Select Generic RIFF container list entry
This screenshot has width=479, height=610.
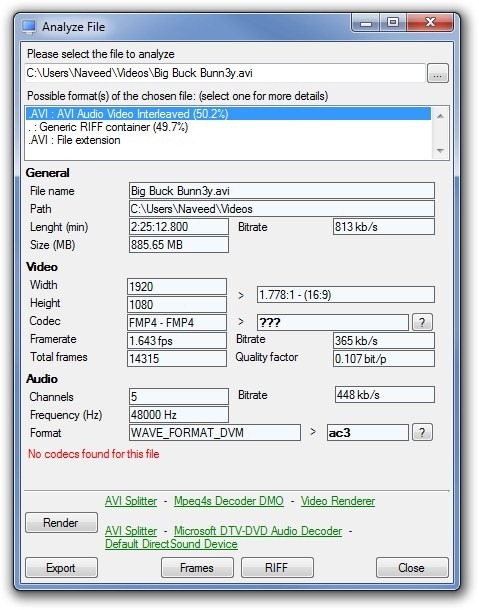coord(108,127)
